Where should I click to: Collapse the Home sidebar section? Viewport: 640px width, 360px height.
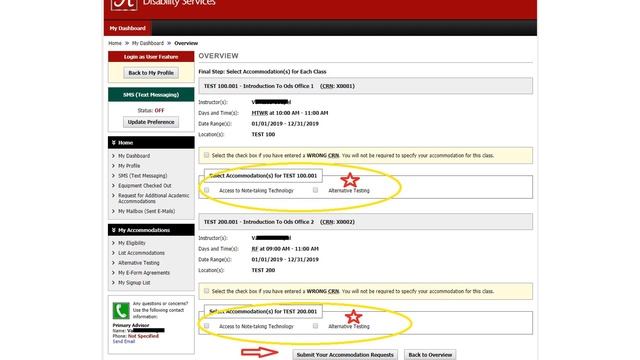[x=151, y=142]
